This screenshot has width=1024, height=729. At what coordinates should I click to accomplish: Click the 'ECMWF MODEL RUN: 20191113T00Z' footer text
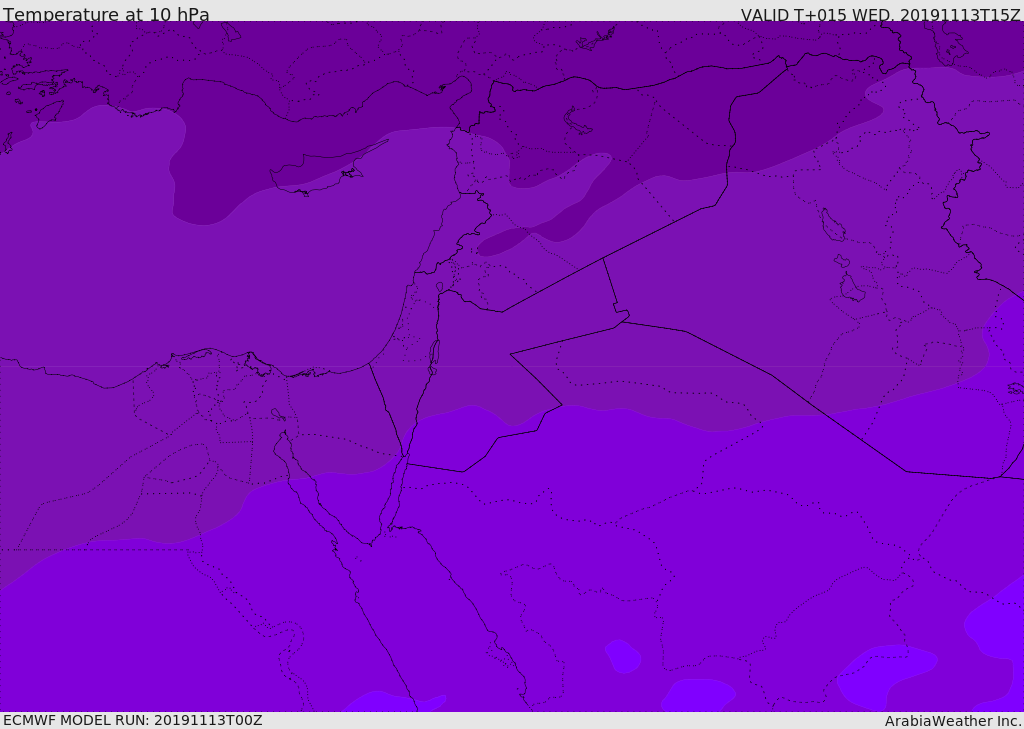coord(133,720)
